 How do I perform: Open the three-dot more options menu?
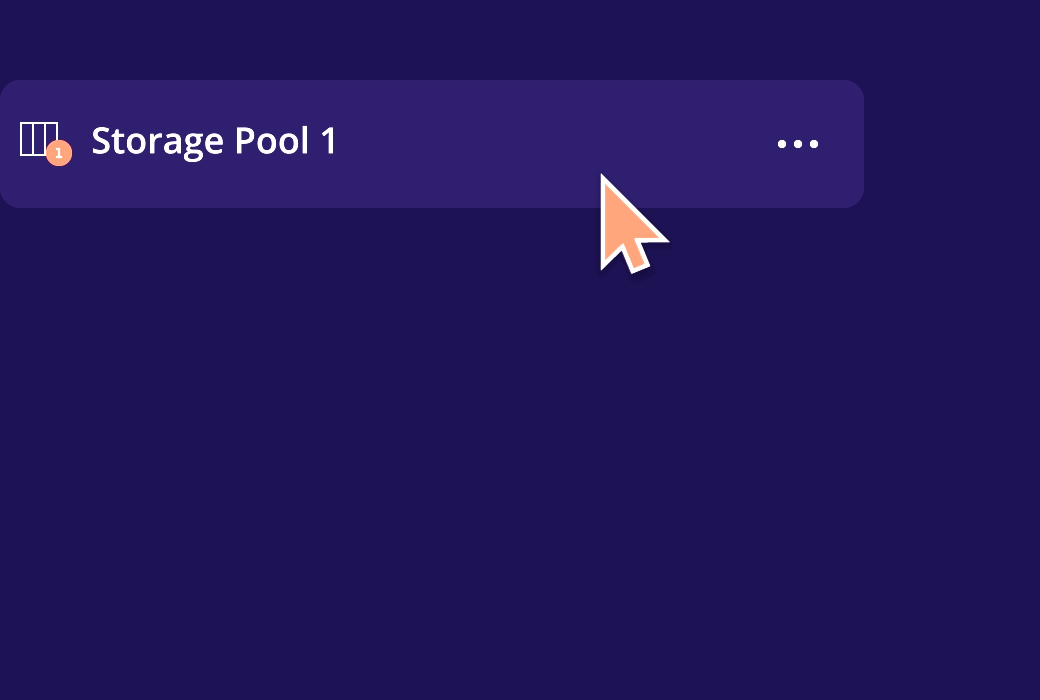pyautogui.click(x=798, y=144)
